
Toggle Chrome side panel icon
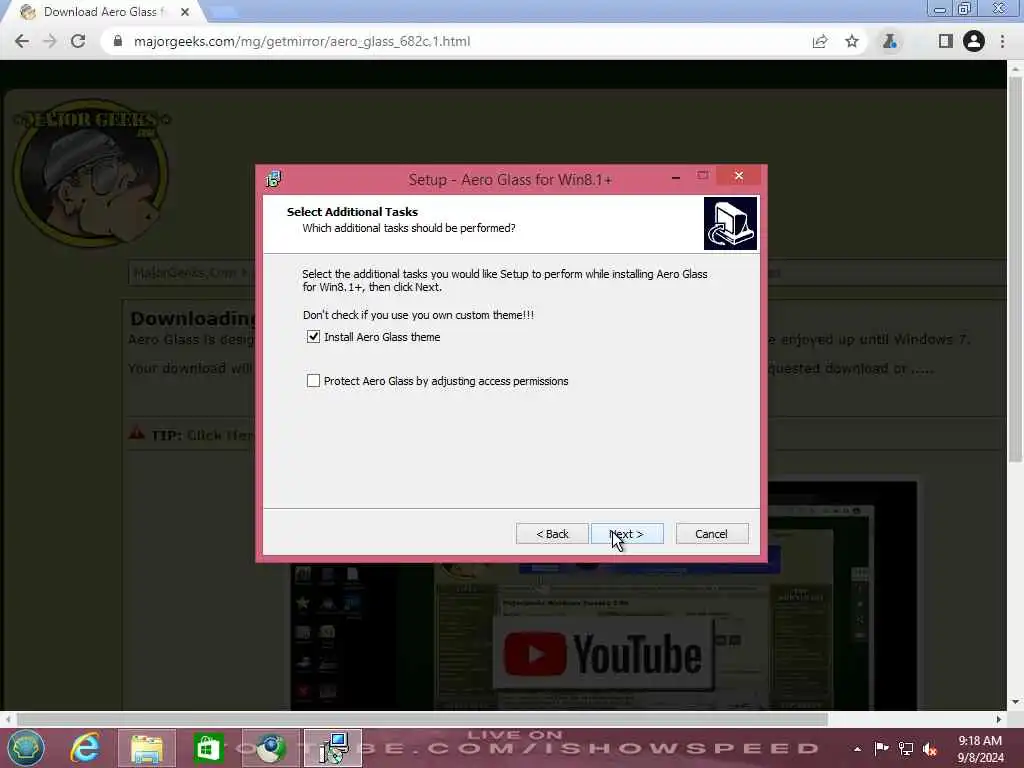(x=946, y=41)
